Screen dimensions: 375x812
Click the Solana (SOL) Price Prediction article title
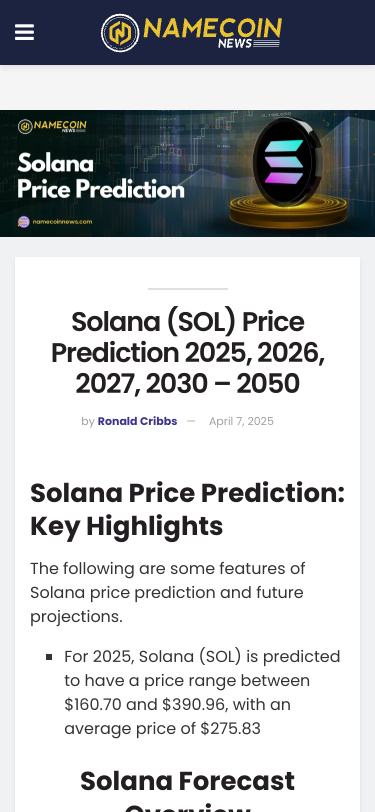(188, 353)
